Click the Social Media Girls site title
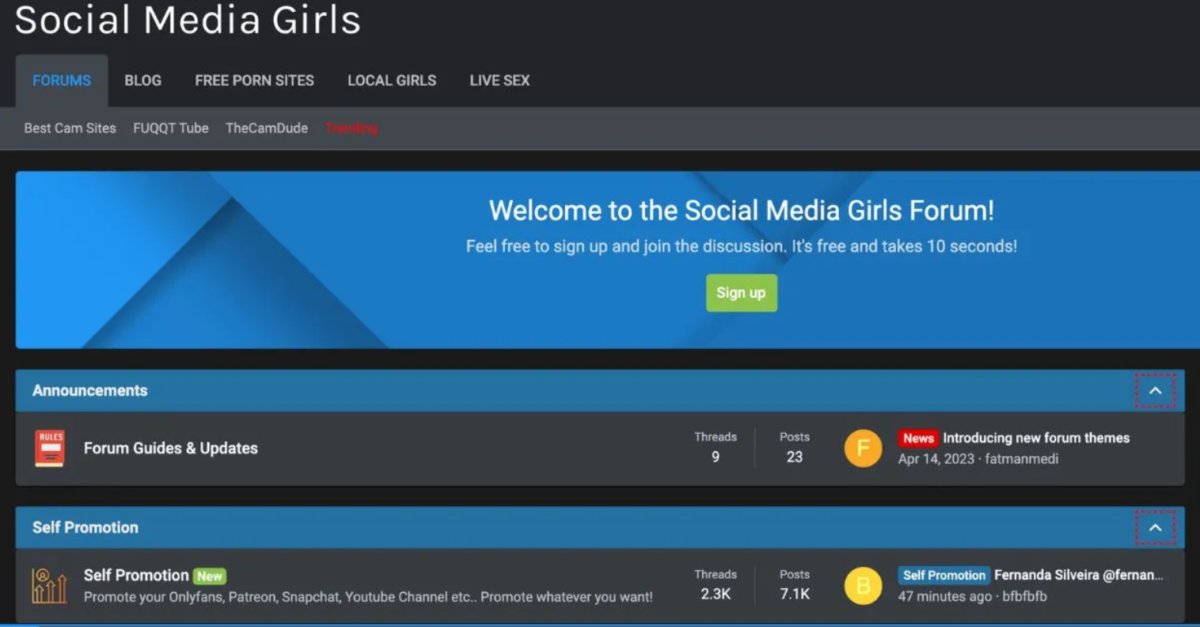 coord(188,20)
